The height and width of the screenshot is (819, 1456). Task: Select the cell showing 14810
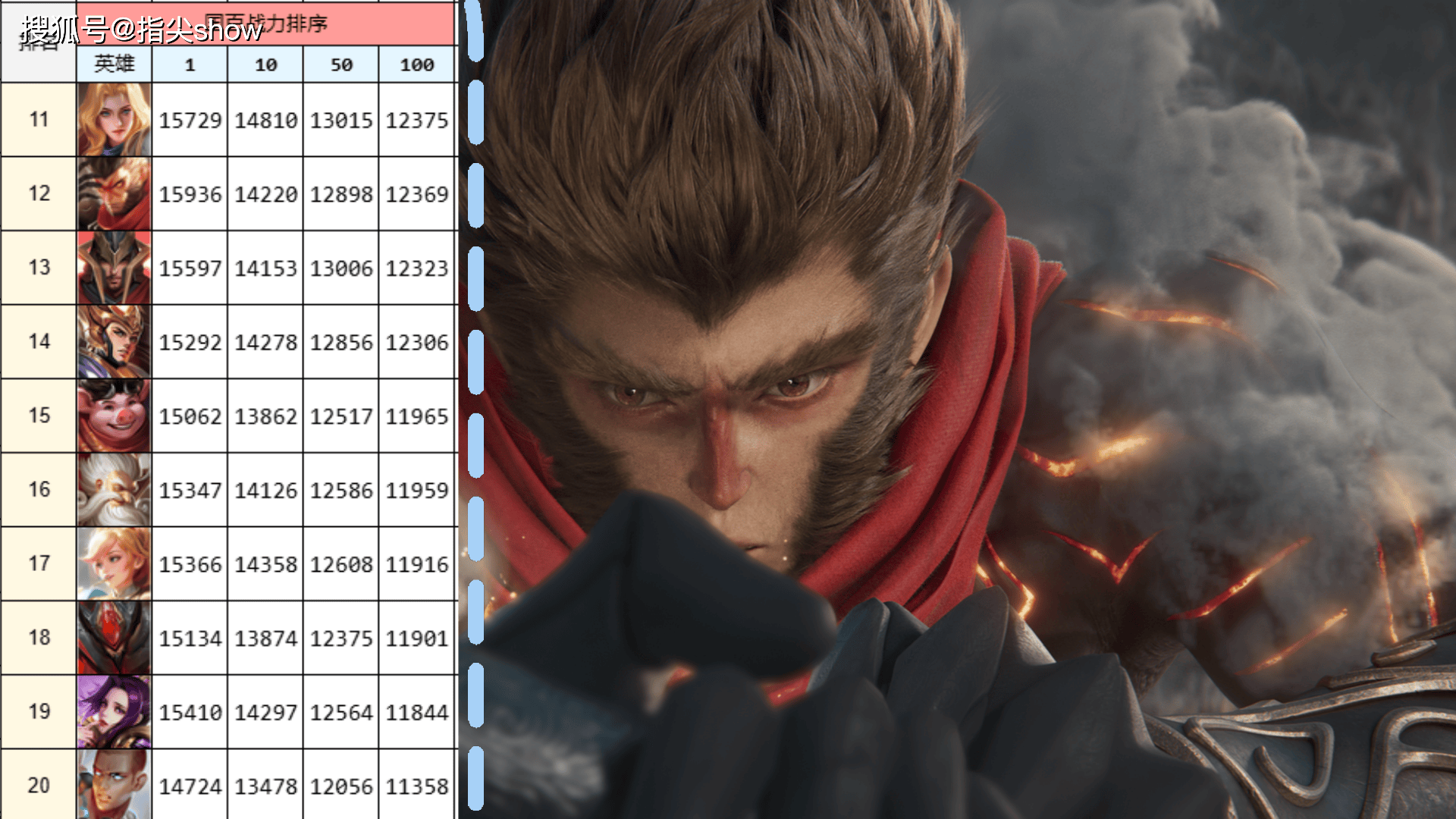265,120
